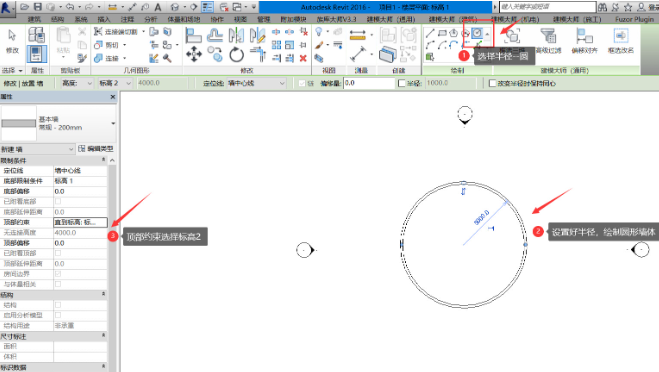The width and height of the screenshot is (659, 372).
Task: Toggle the 结构 checkbox in properties
Action: (58, 305)
